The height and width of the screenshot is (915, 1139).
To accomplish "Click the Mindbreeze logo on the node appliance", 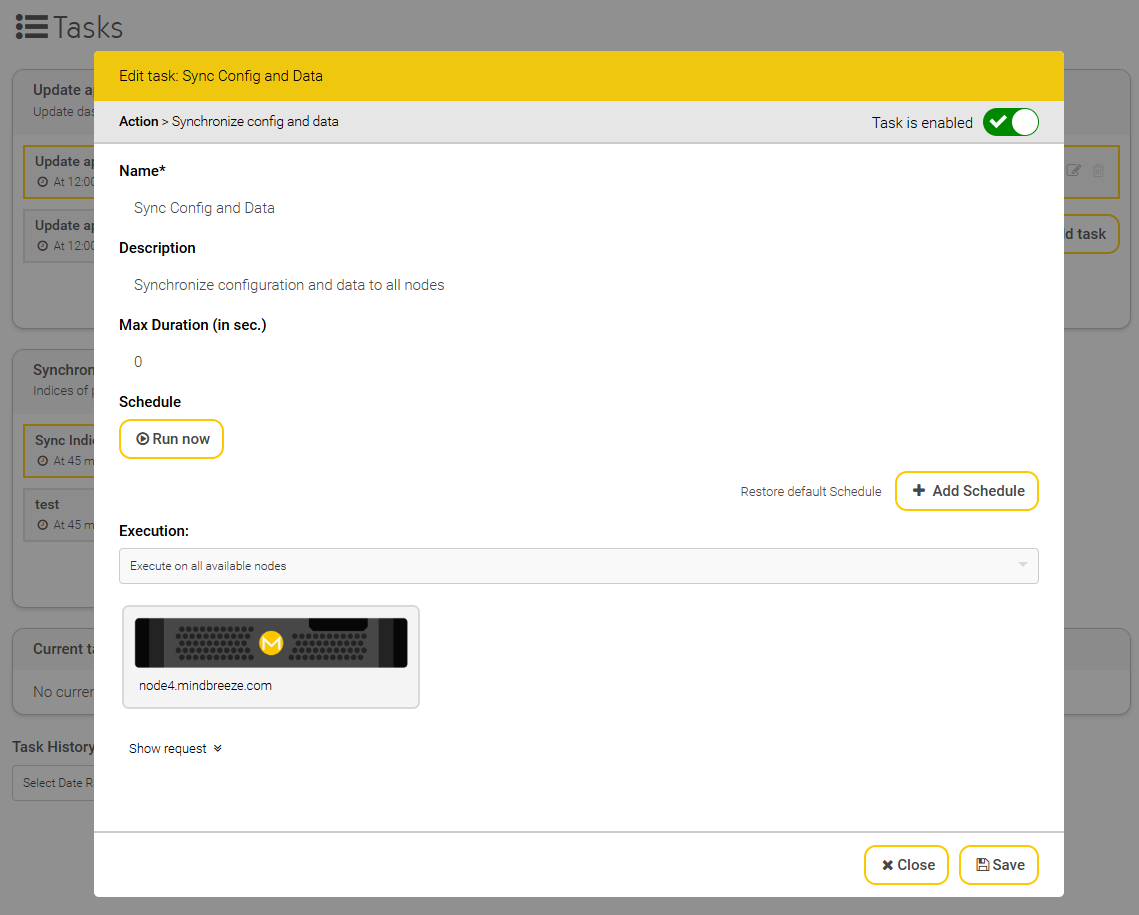I will 271,643.
